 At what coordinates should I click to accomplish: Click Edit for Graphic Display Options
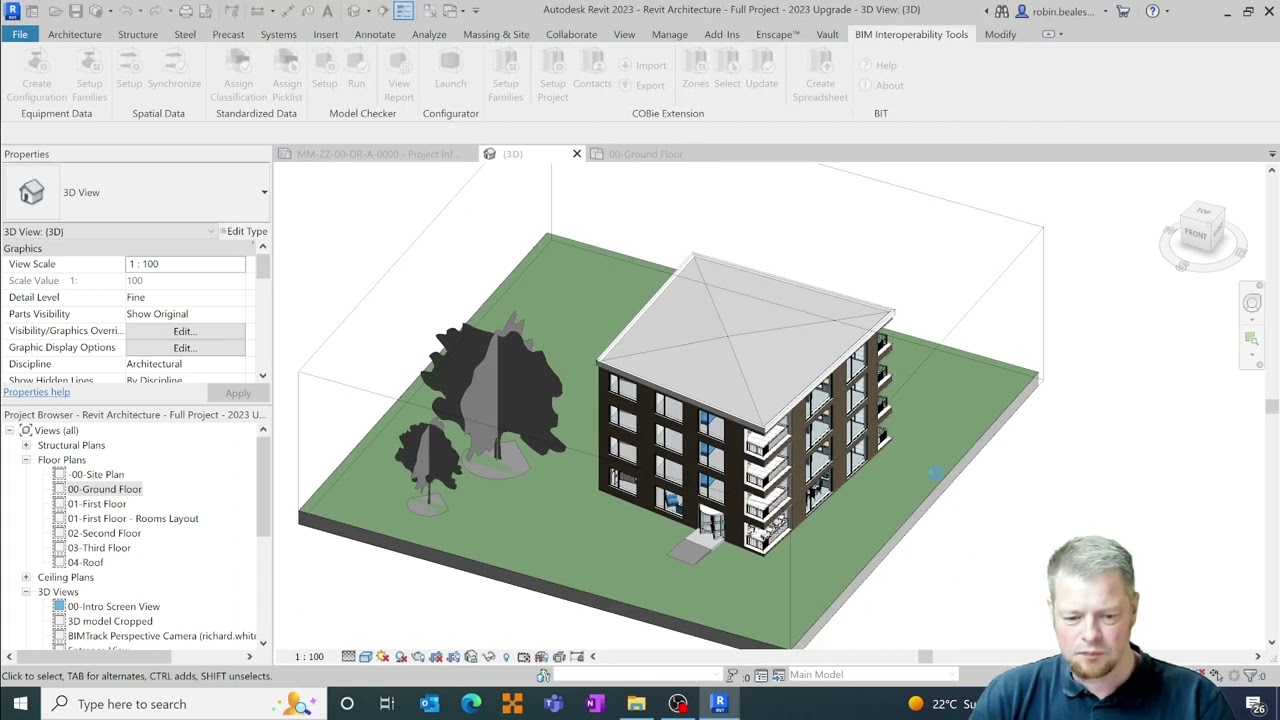185,348
